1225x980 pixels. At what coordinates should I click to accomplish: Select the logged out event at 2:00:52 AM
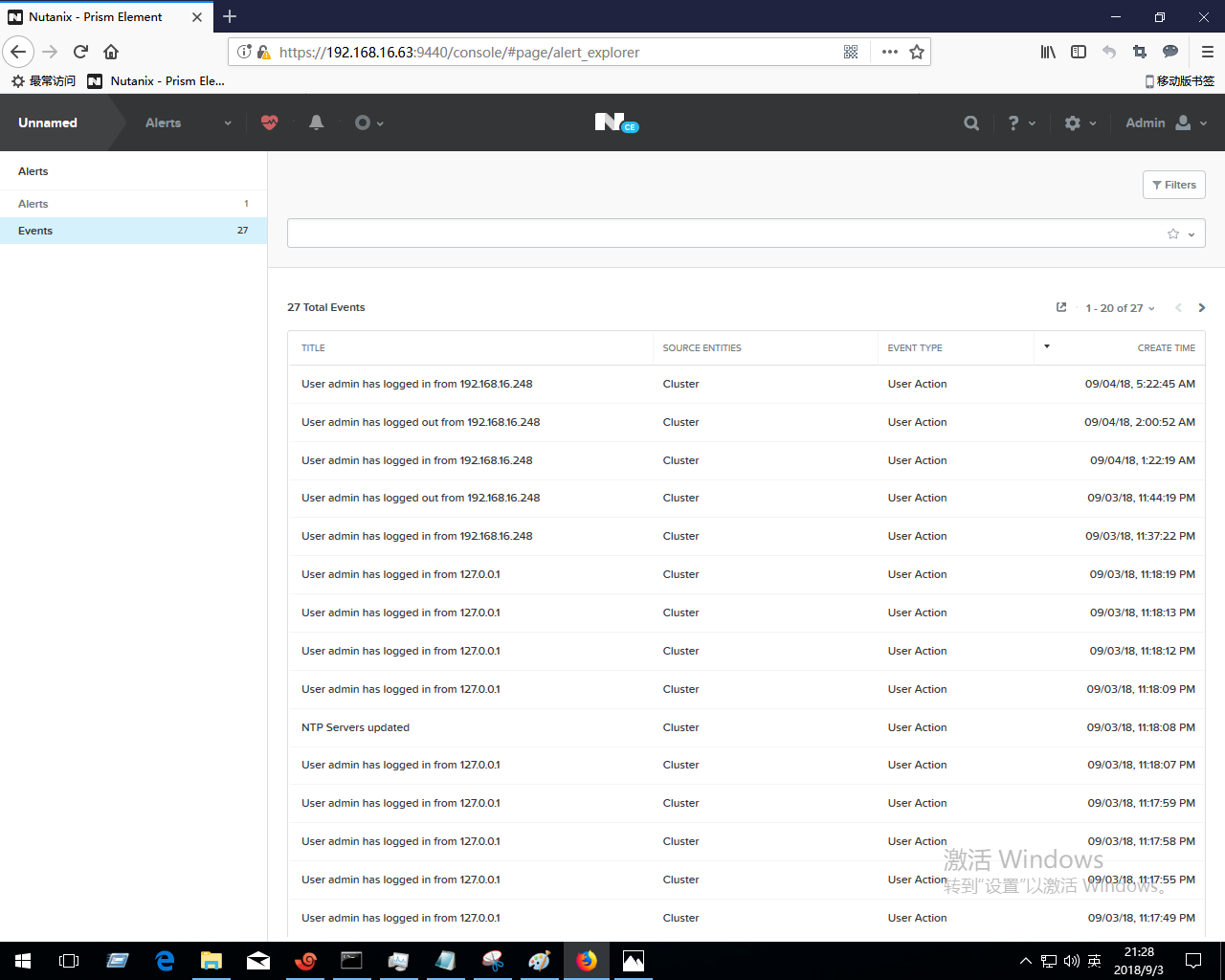pos(746,422)
